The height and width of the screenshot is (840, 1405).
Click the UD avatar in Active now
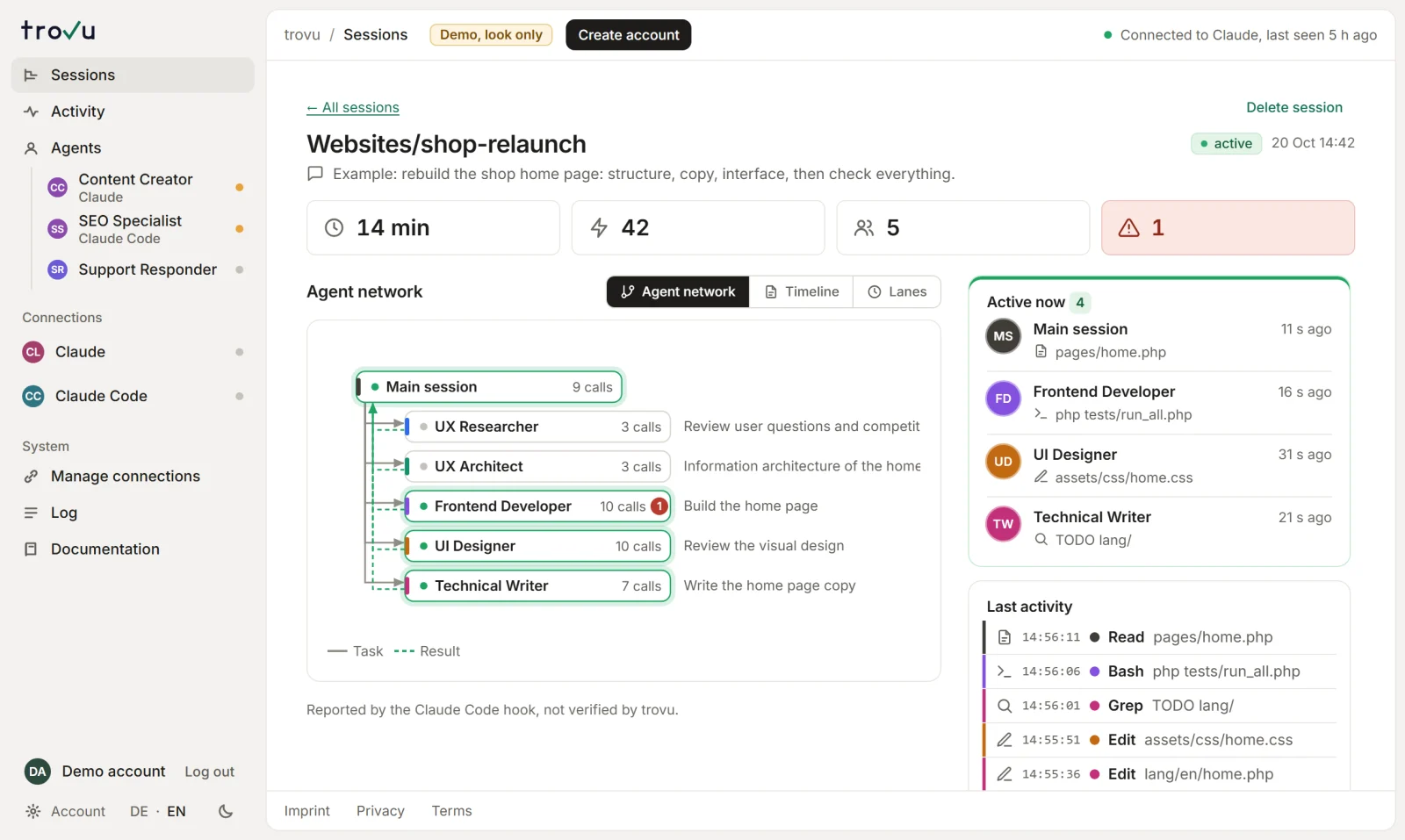pos(1003,462)
